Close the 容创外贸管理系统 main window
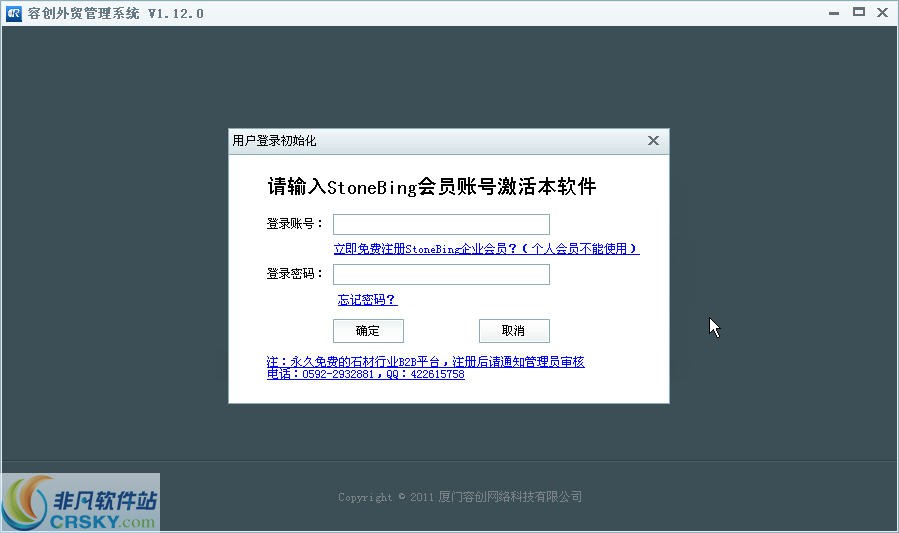Viewport: 899px width, 533px height. (882, 12)
